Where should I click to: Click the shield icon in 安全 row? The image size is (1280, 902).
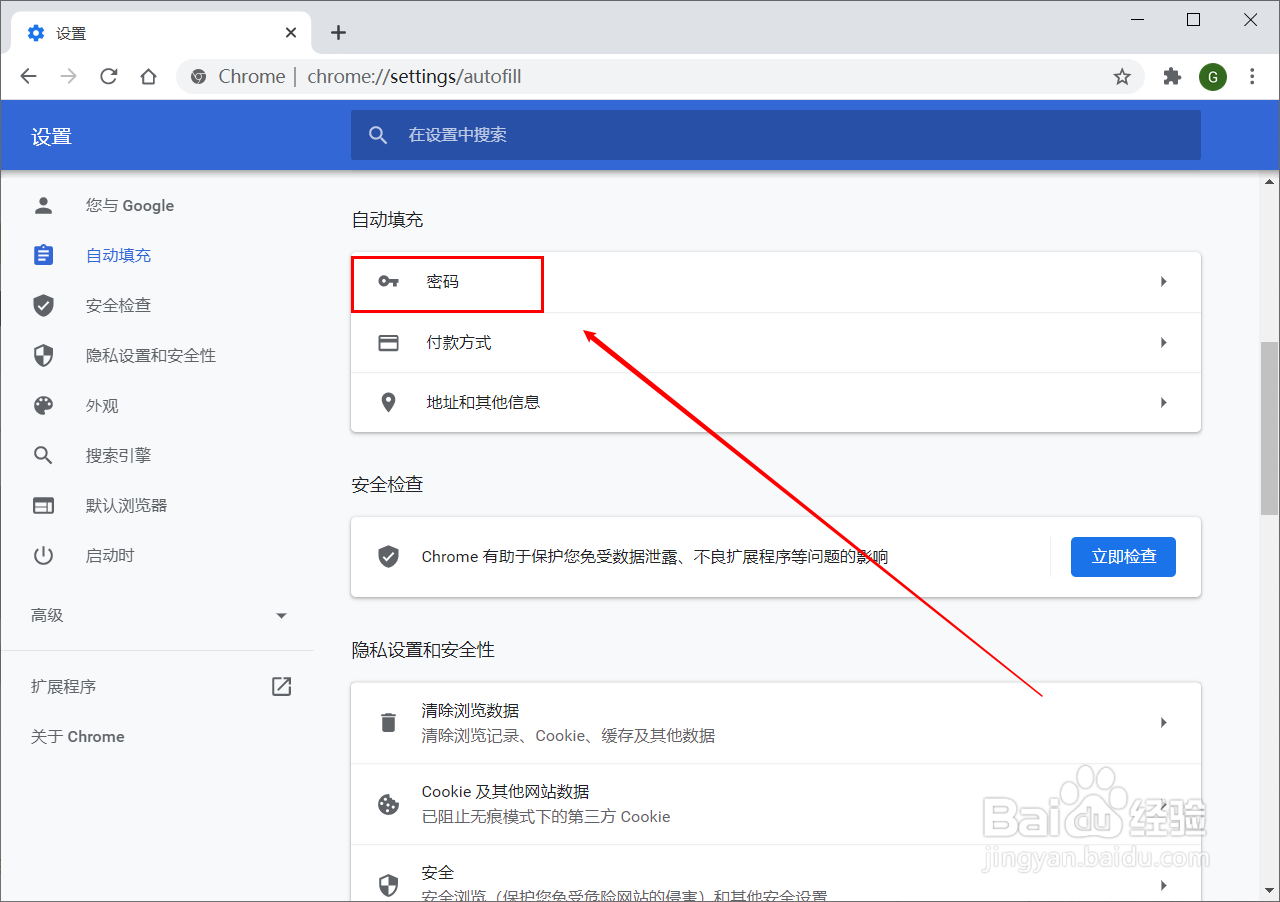388,885
